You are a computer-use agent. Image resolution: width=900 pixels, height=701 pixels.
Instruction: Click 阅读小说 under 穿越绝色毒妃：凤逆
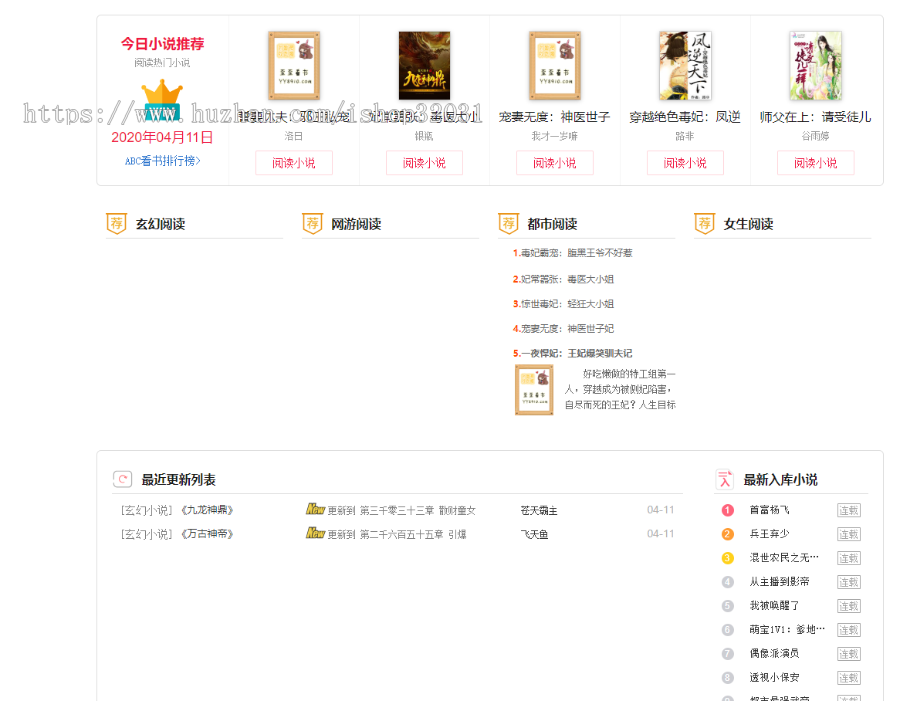tap(685, 162)
